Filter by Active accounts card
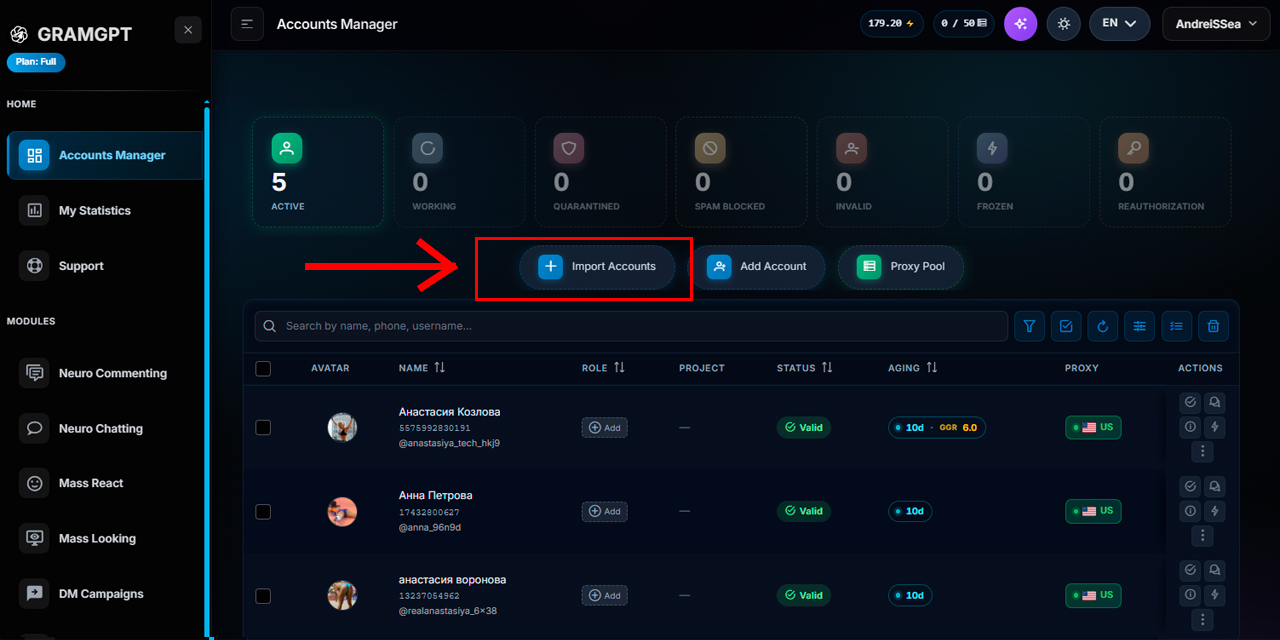This screenshot has height=640, width=1280. point(318,172)
